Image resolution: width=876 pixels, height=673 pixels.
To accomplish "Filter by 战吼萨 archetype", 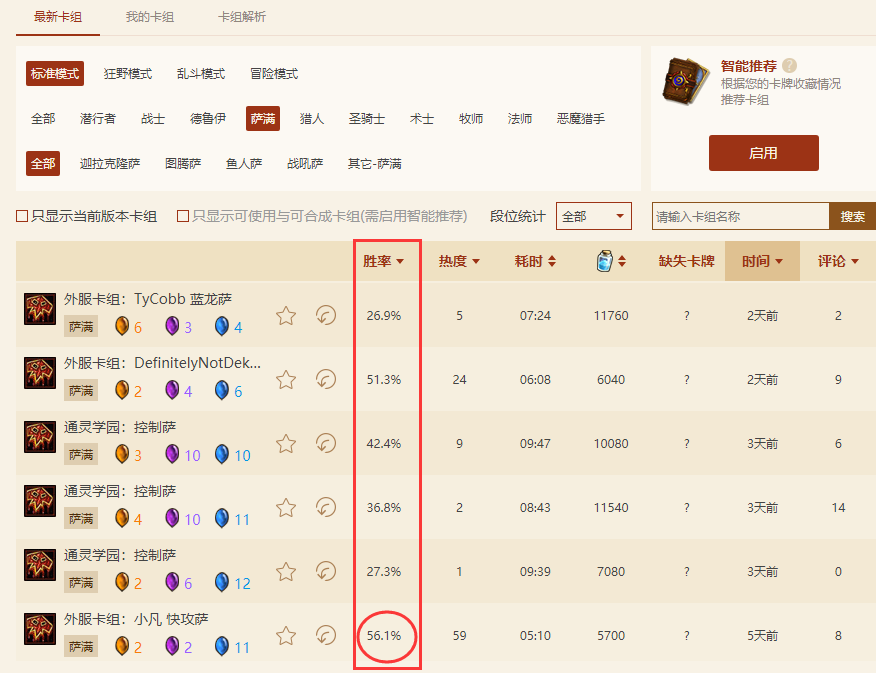I will point(304,164).
